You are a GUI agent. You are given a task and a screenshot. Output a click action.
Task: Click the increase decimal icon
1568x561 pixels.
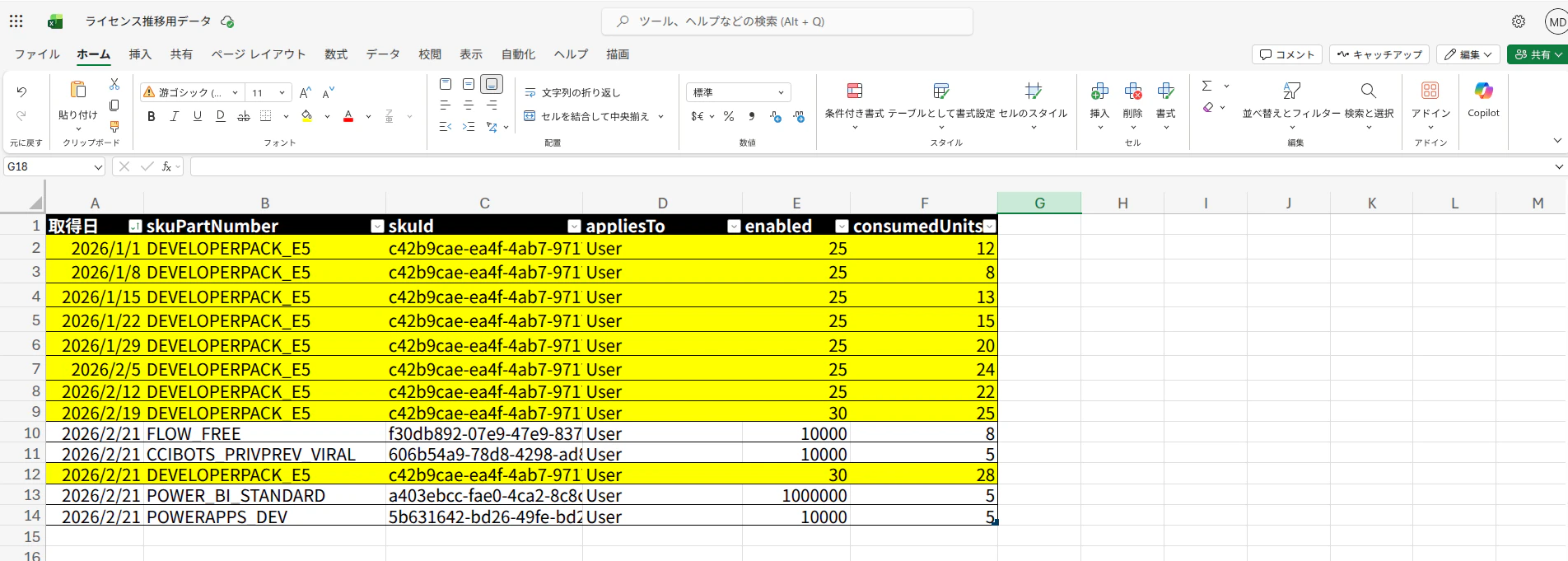[775, 117]
